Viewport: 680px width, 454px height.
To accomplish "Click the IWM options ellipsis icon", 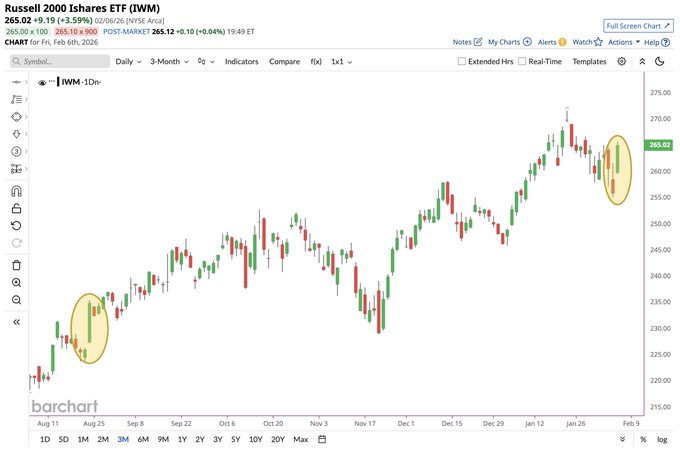I will [x=52, y=81].
